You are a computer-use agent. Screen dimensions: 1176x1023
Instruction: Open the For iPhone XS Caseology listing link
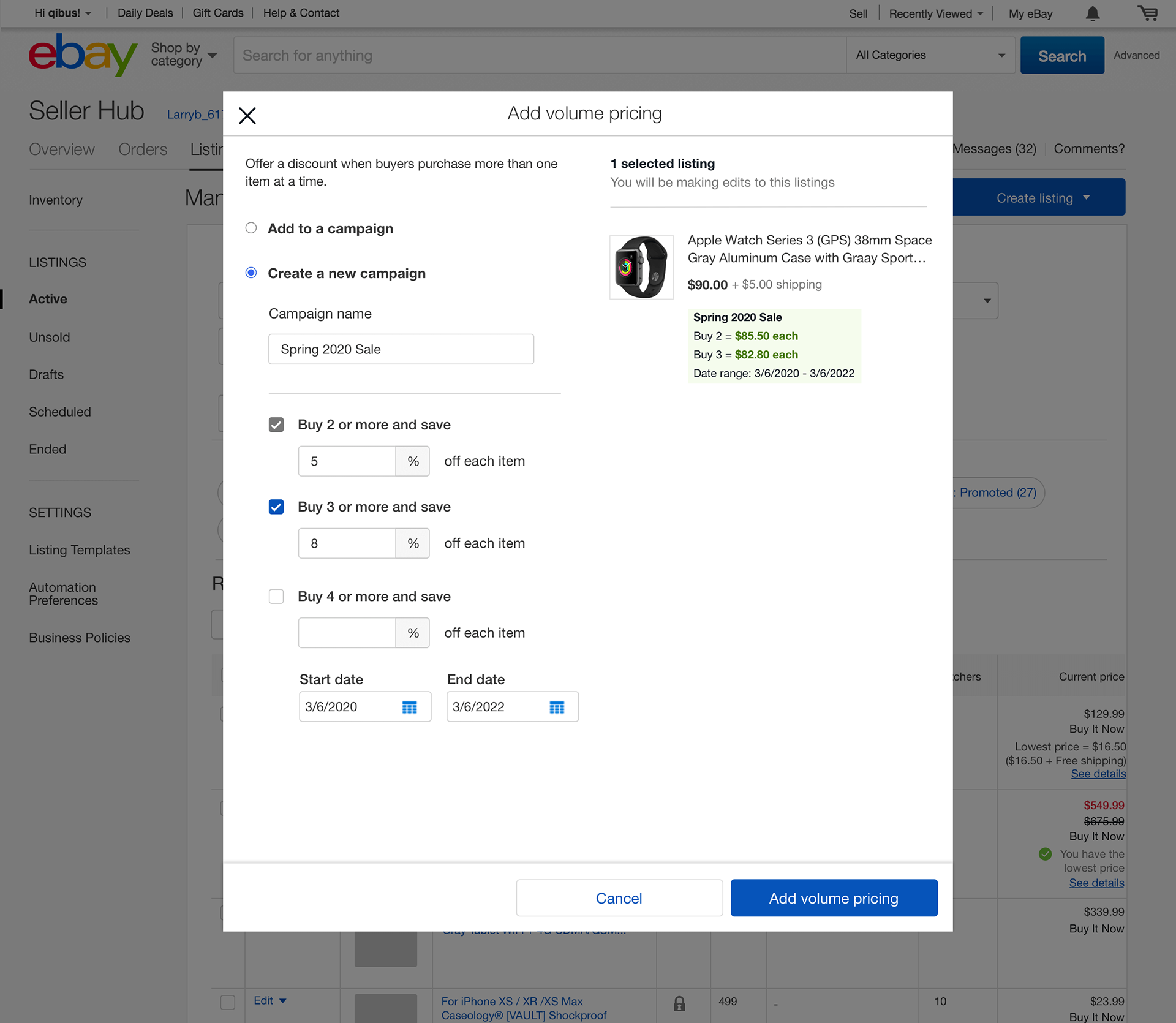524,1008
